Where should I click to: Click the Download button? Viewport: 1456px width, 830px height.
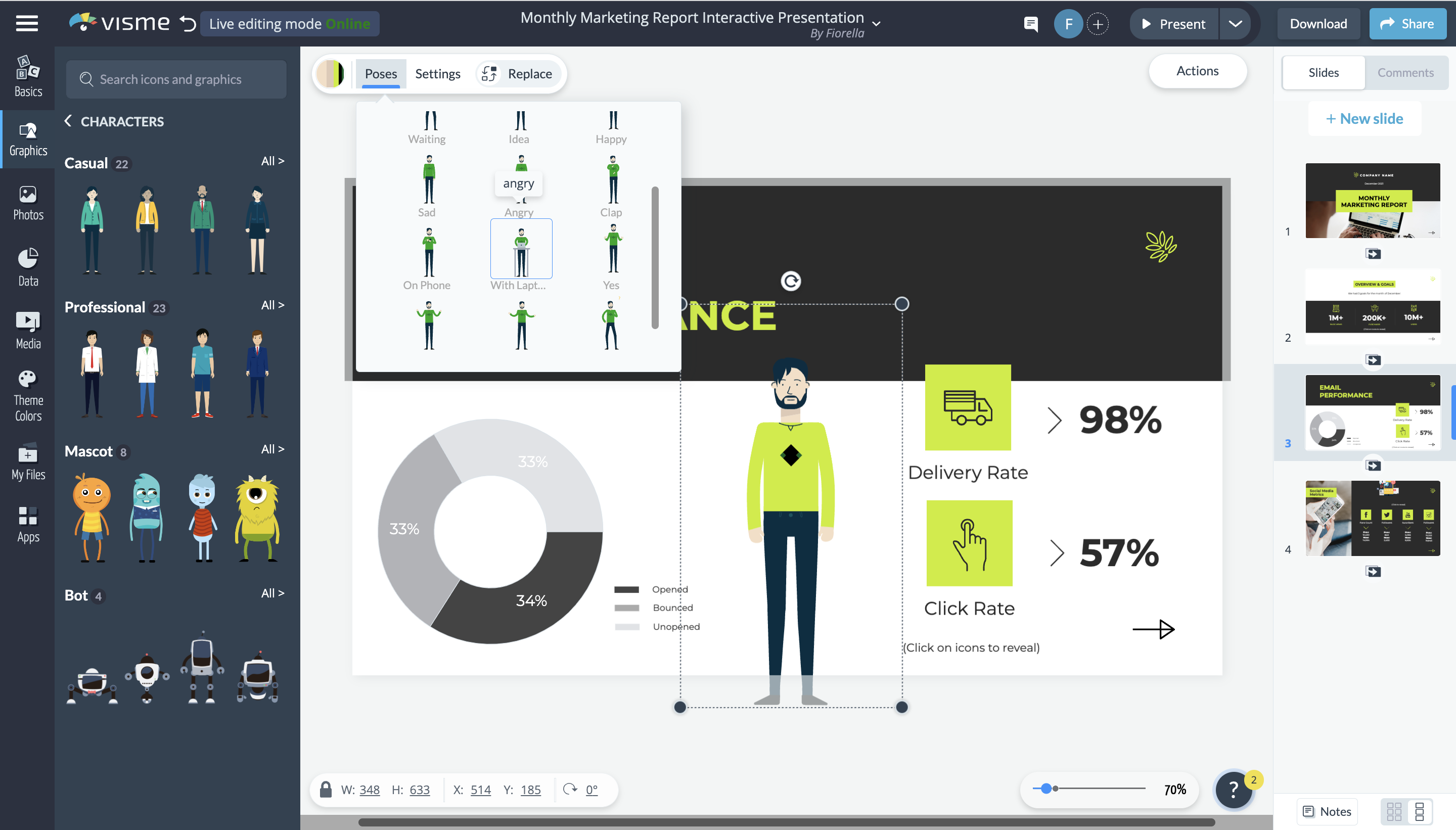[x=1318, y=24]
